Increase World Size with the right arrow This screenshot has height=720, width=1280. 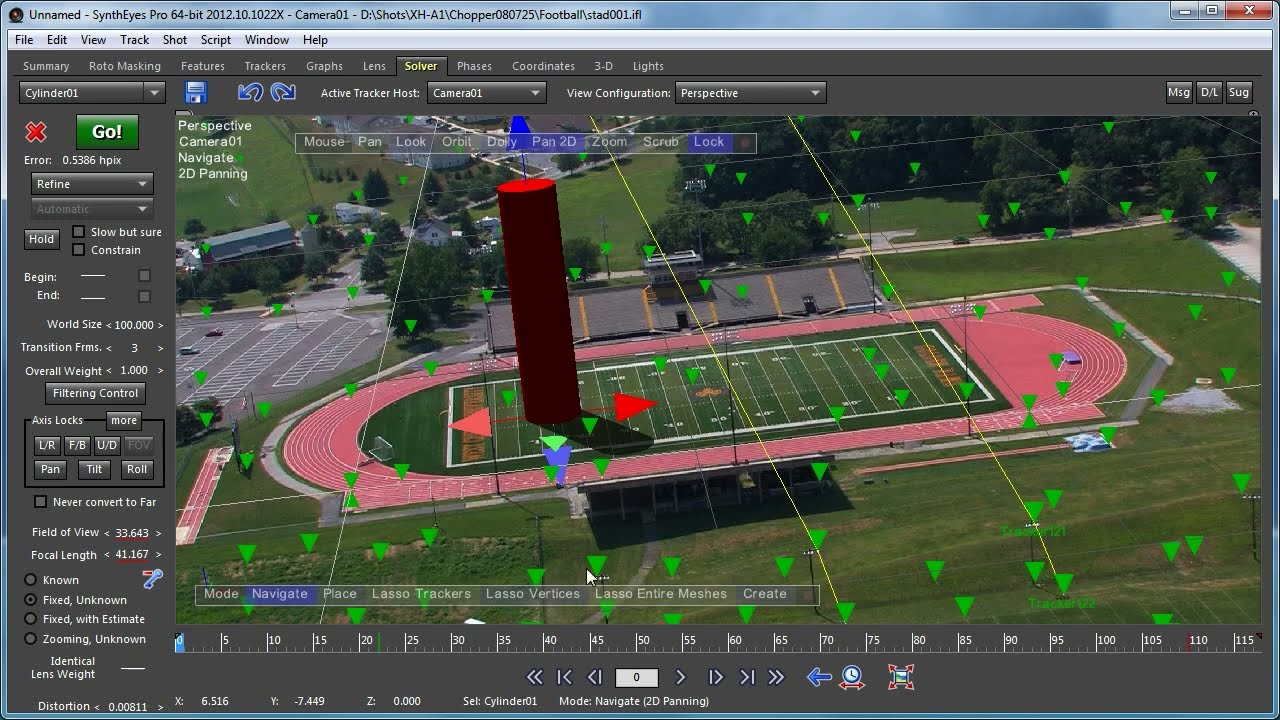[x=160, y=325]
